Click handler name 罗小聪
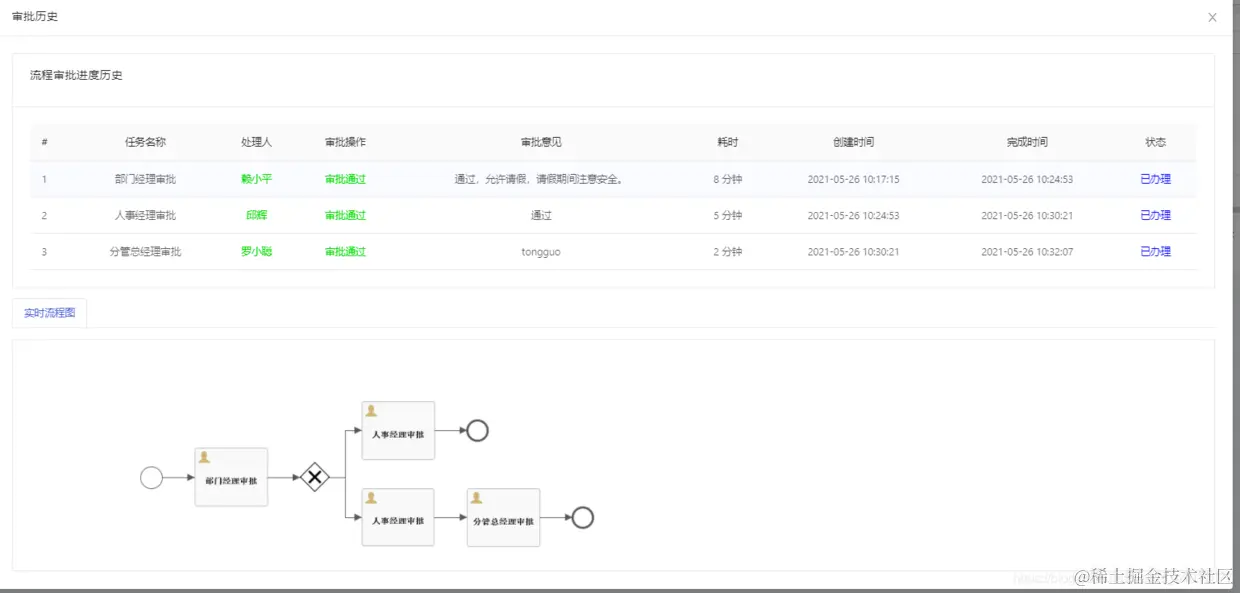Screen dimensions: 1240x593 click(256, 251)
